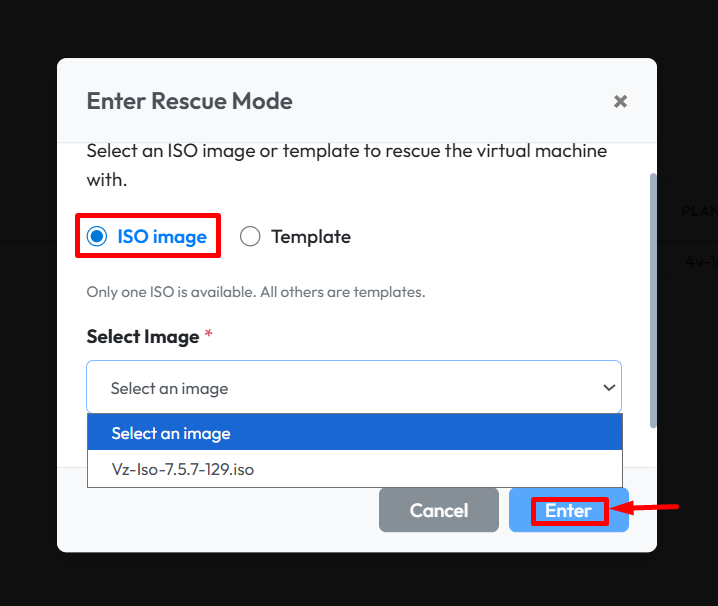Image resolution: width=718 pixels, height=606 pixels.
Task: Close the Enter Rescue Mode dialog
Action: point(620,101)
